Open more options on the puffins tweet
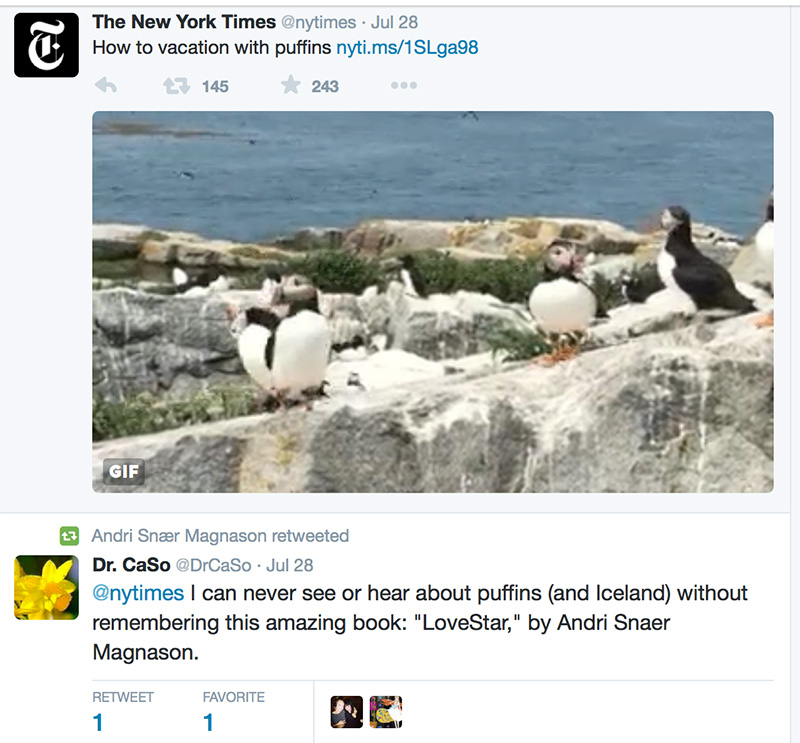This screenshot has width=800, height=743. (x=402, y=87)
